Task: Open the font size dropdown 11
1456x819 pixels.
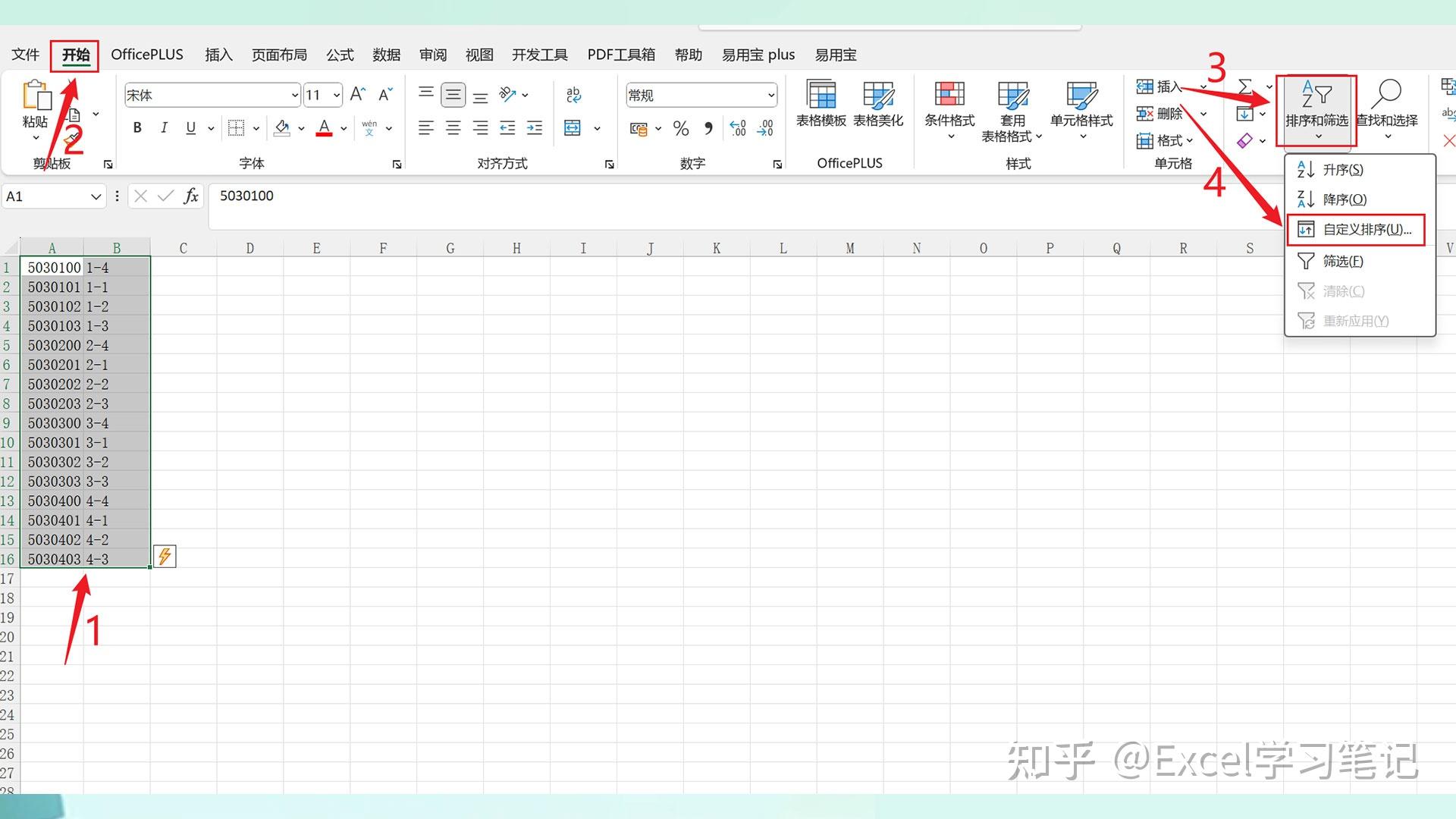Action: coord(337,95)
